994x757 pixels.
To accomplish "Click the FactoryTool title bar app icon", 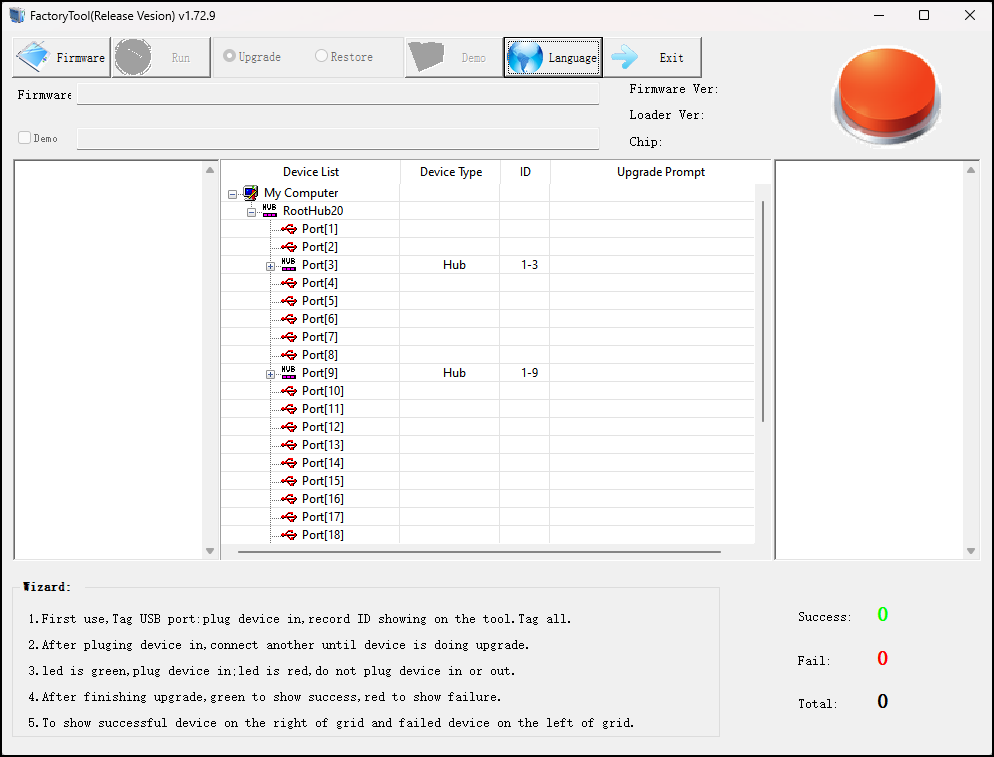I will click(x=17, y=15).
